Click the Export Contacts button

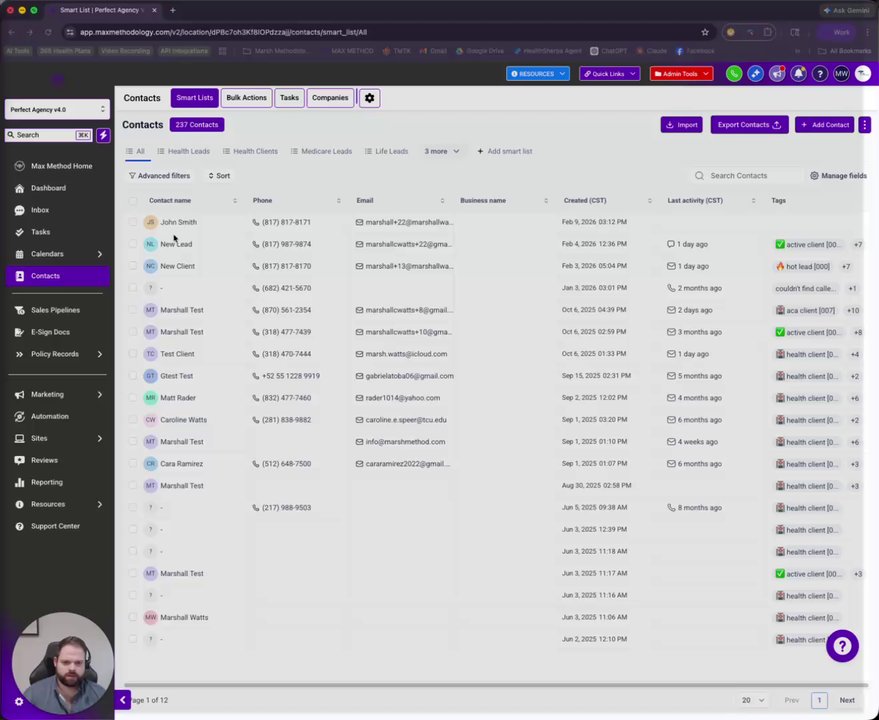tap(750, 125)
